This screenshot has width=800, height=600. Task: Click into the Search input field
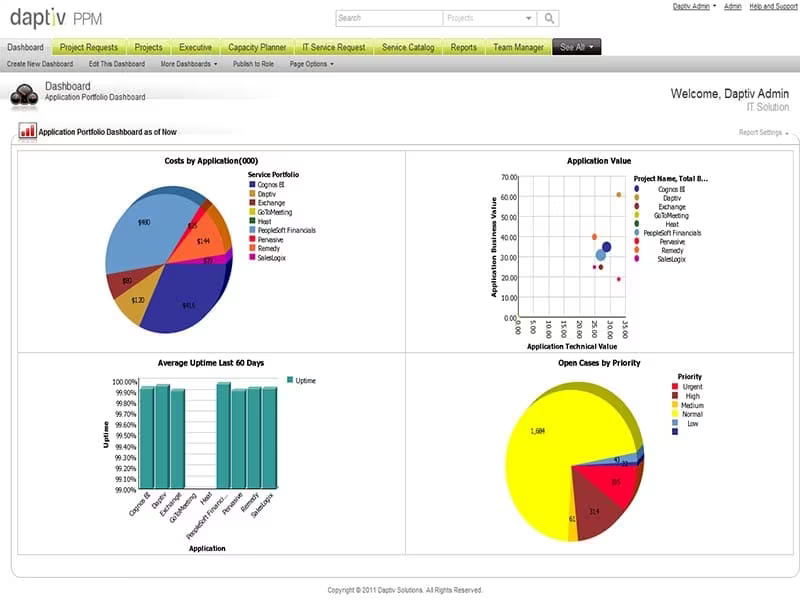389,18
